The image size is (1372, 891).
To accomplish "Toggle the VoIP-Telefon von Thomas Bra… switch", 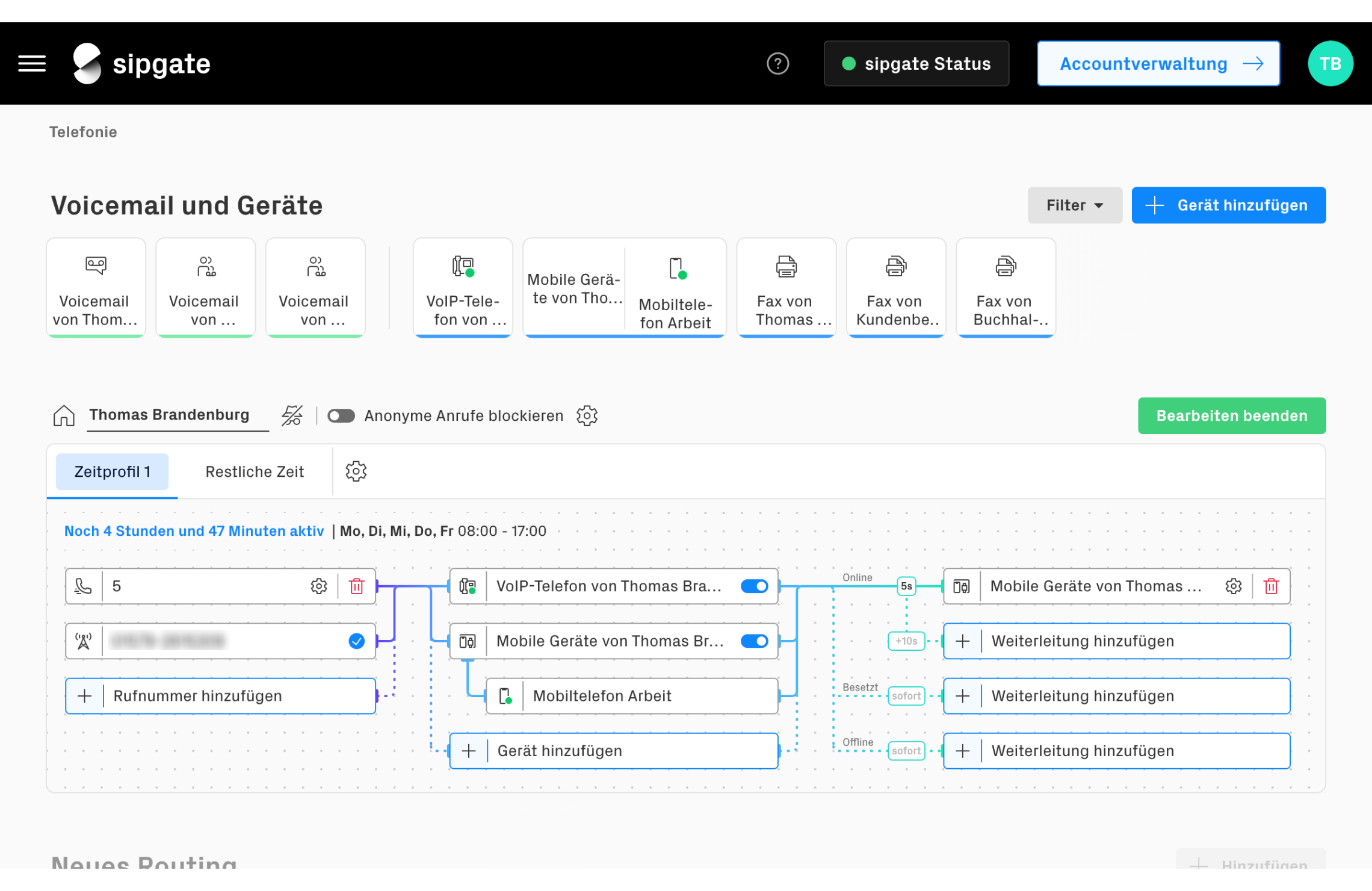I will (755, 586).
